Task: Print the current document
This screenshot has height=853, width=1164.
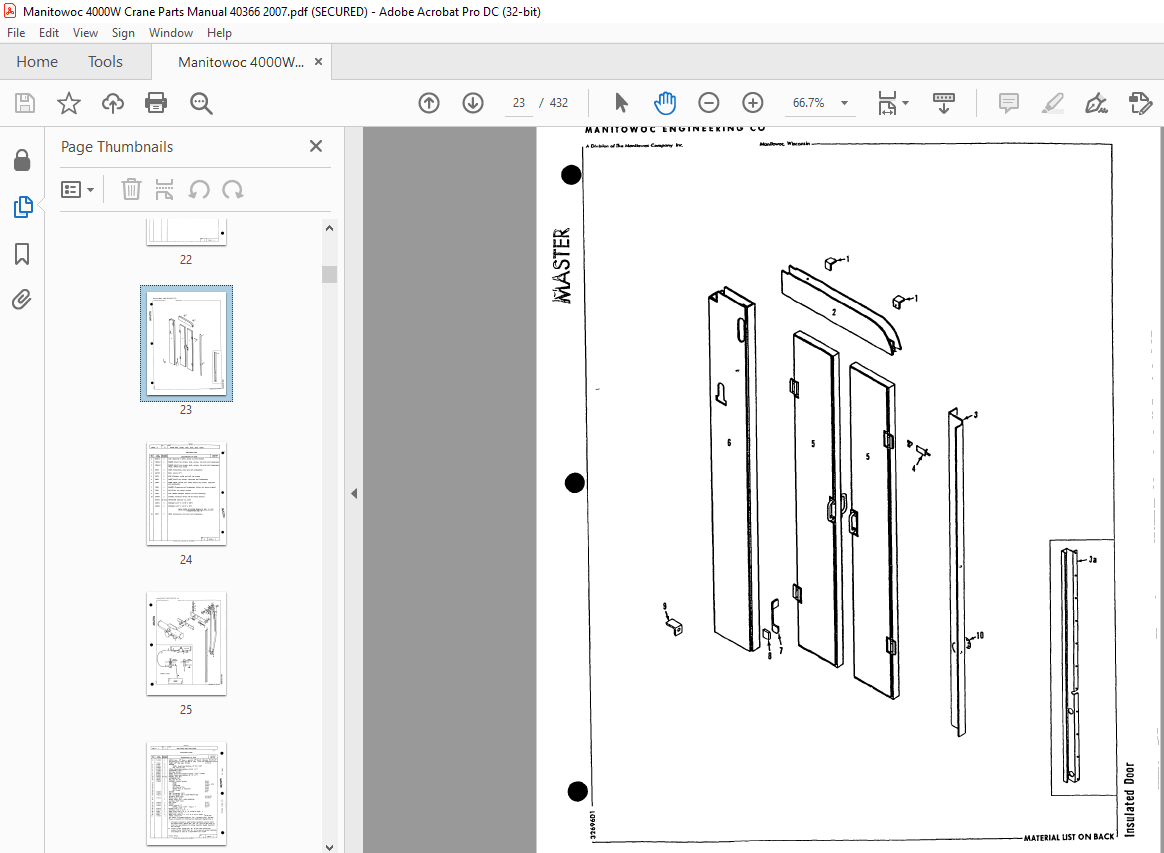Action: click(x=157, y=102)
